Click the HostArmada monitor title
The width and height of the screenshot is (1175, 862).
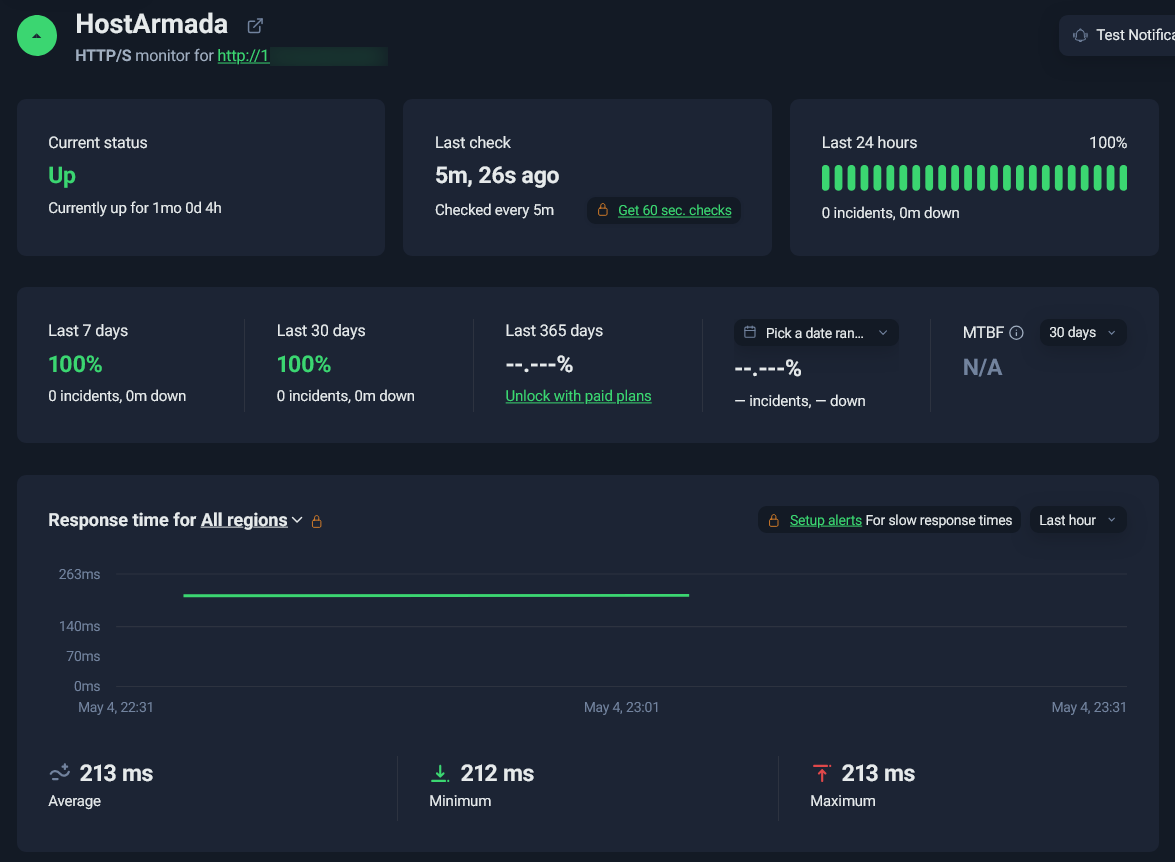tap(151, 24)
